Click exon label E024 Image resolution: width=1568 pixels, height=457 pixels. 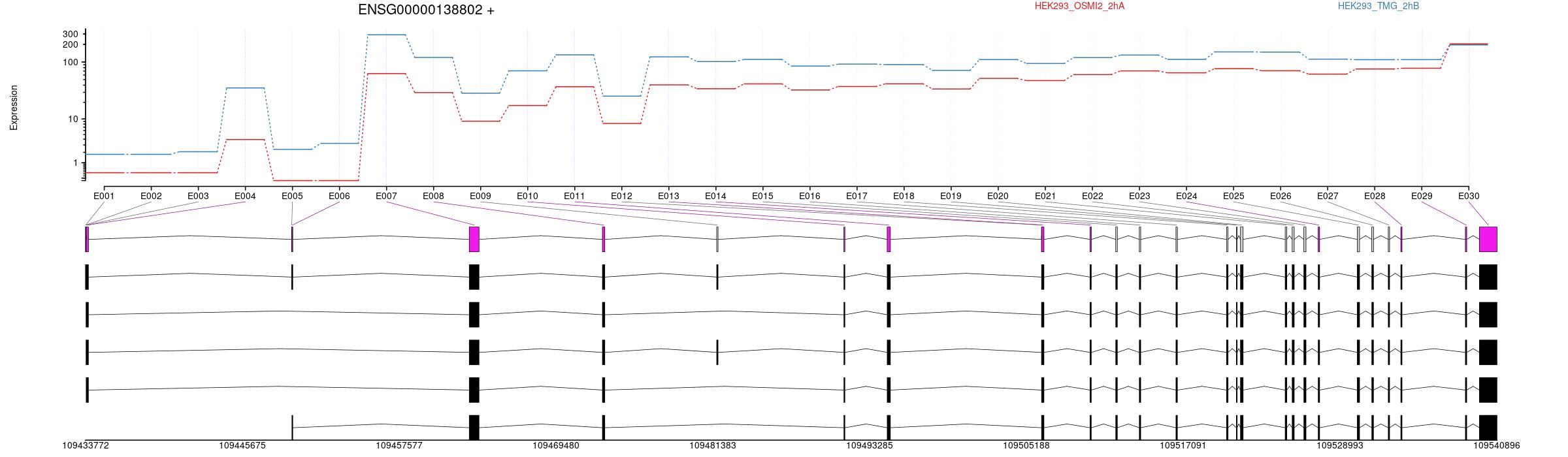click(1186, 196)
